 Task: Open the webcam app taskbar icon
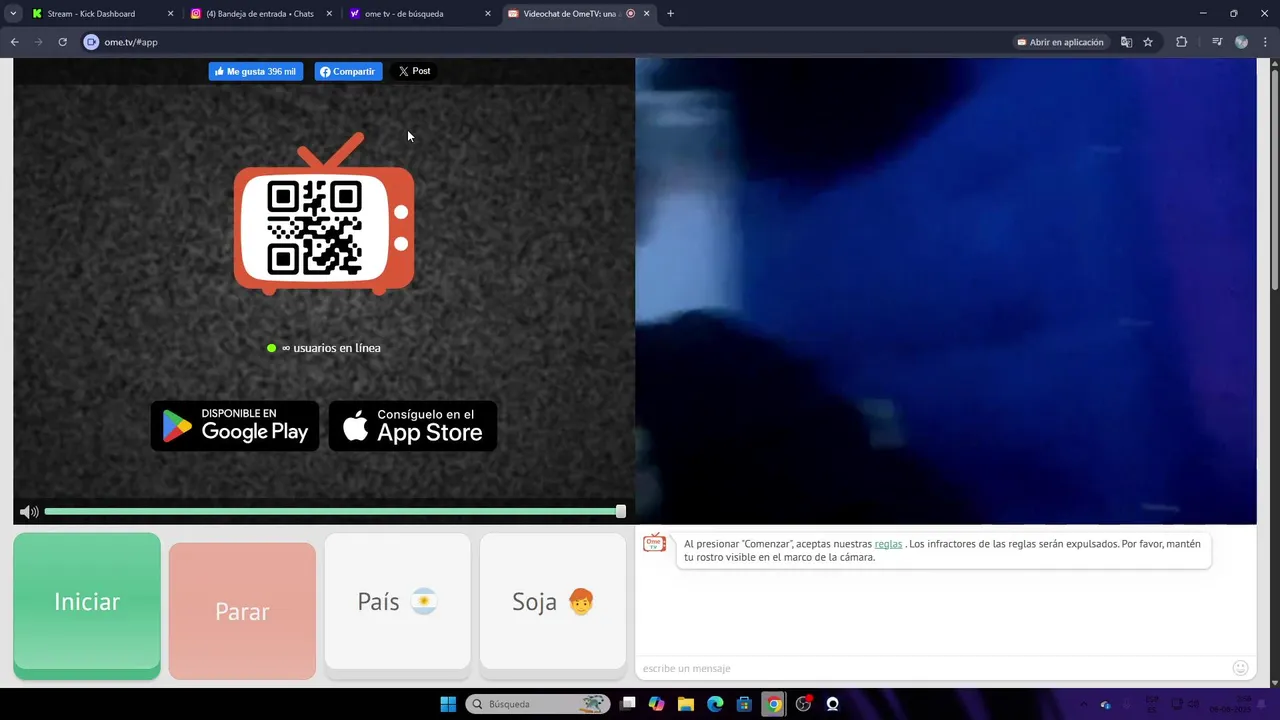(832, 704)
